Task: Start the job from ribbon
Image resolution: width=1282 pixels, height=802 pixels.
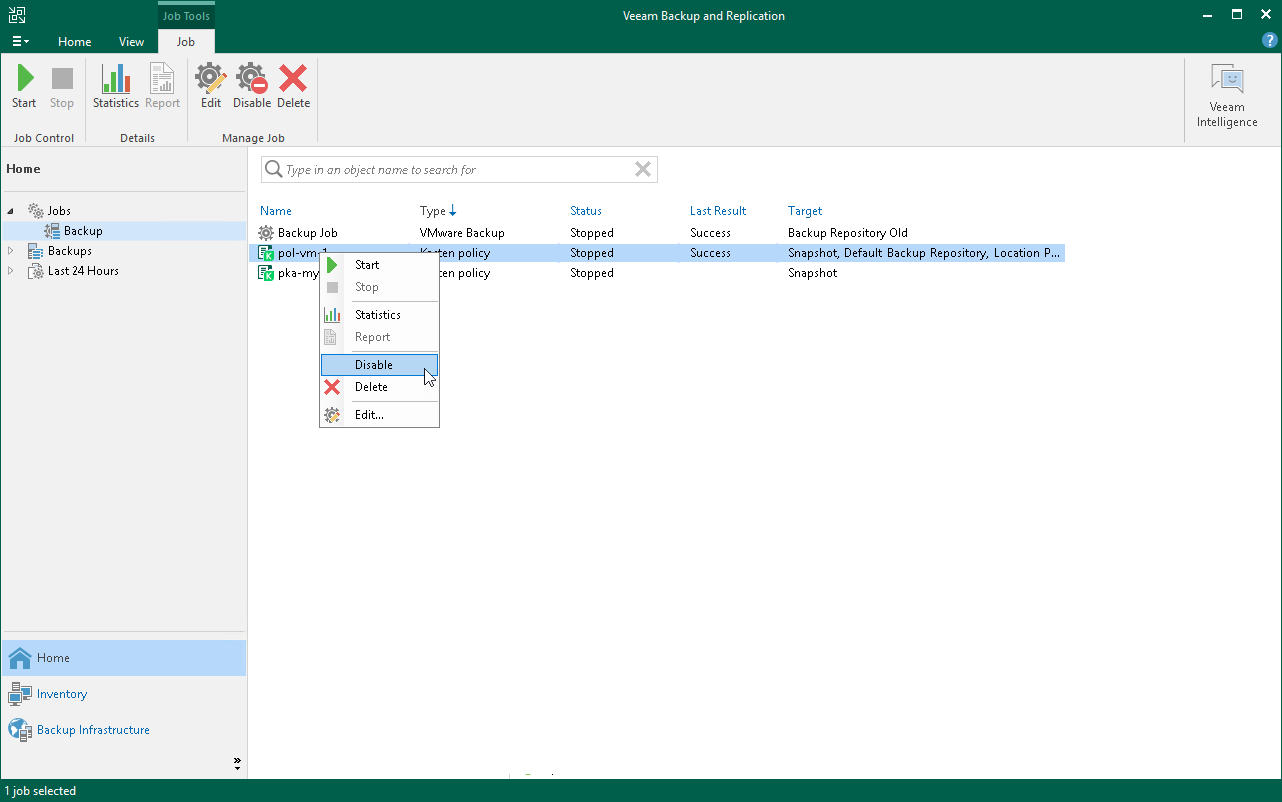Action: click(x=24, y=87)
